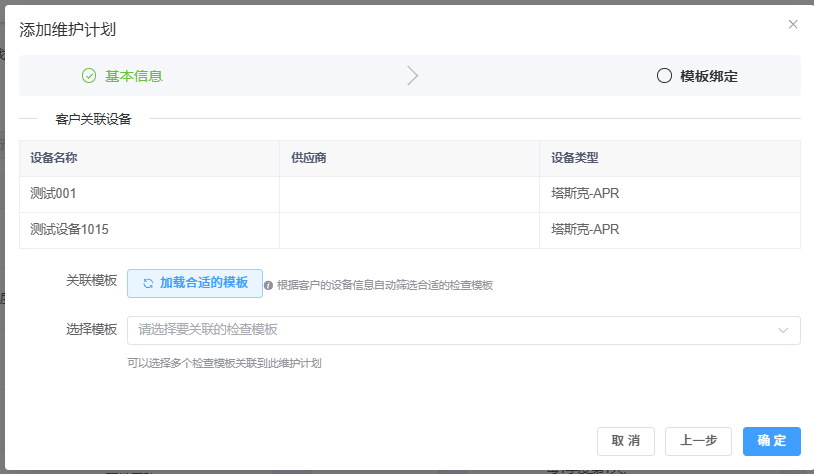This screenshot has height=474, width=814.
Task: Click the 设备名称 column header
Action: 54,158
